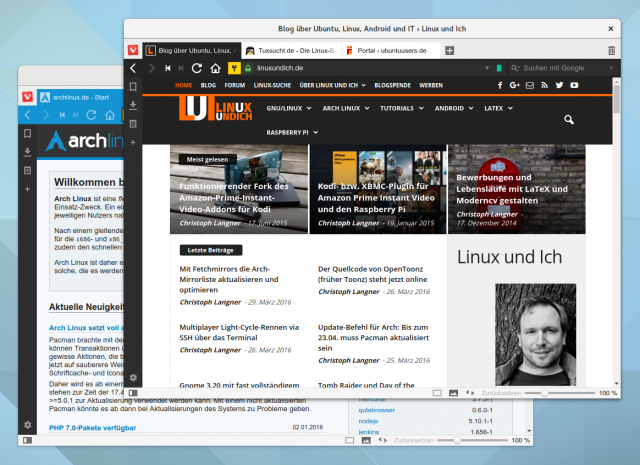Open the address bar history dropdown arrow

coord(487,68)
